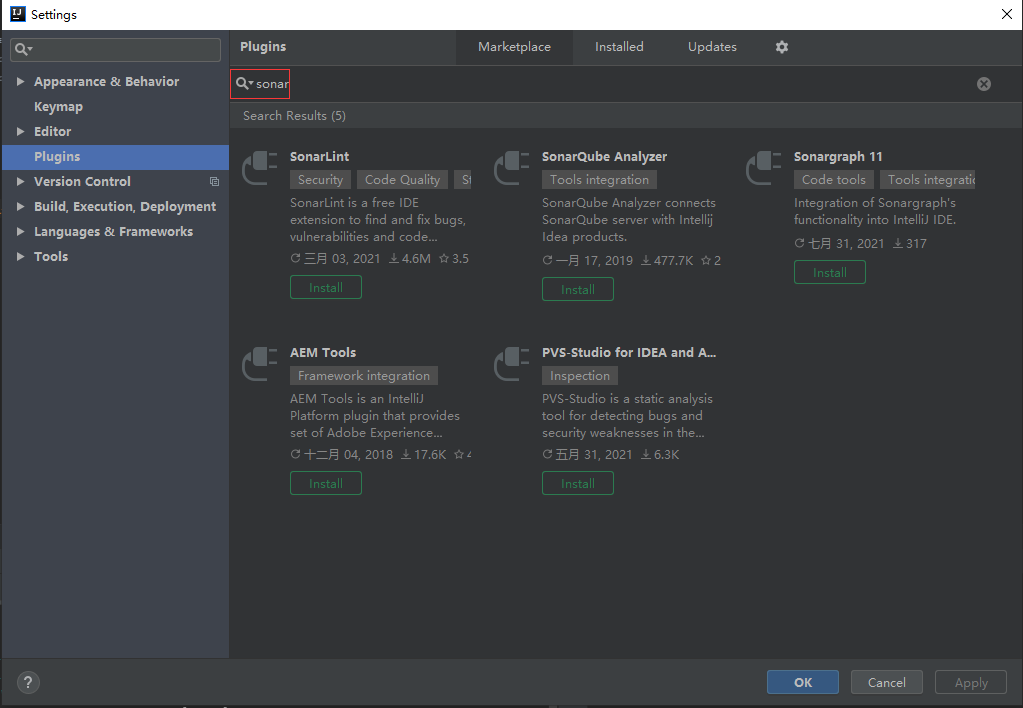Click the Cancel button
Viewport: 1023px width, 708px height.
(886, 682)
